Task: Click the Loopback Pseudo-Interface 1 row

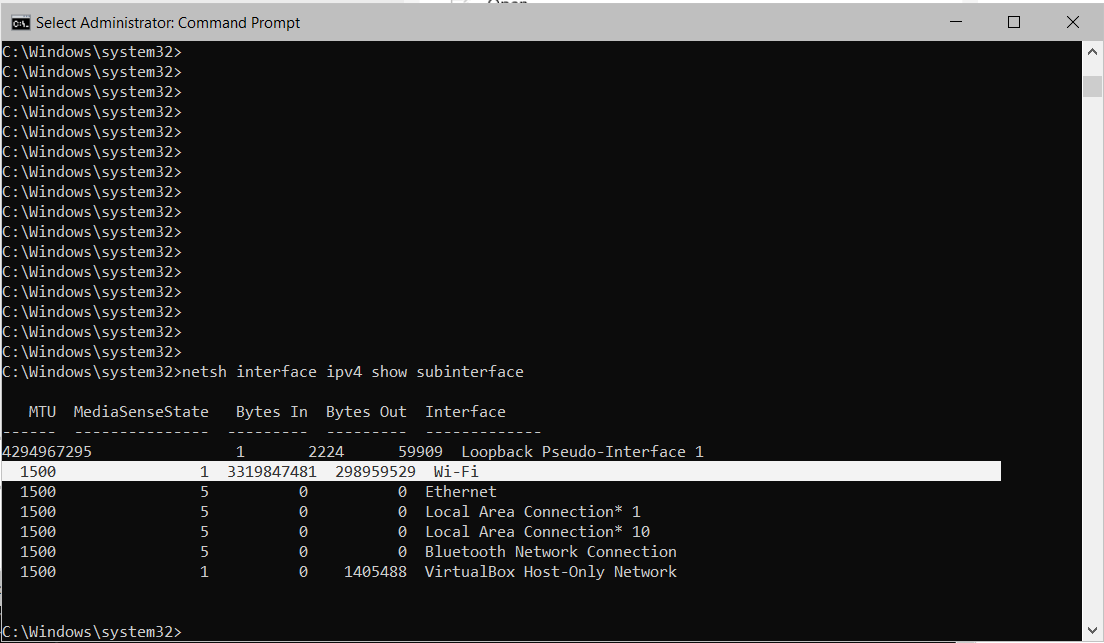Action: (x=353, y=451)
